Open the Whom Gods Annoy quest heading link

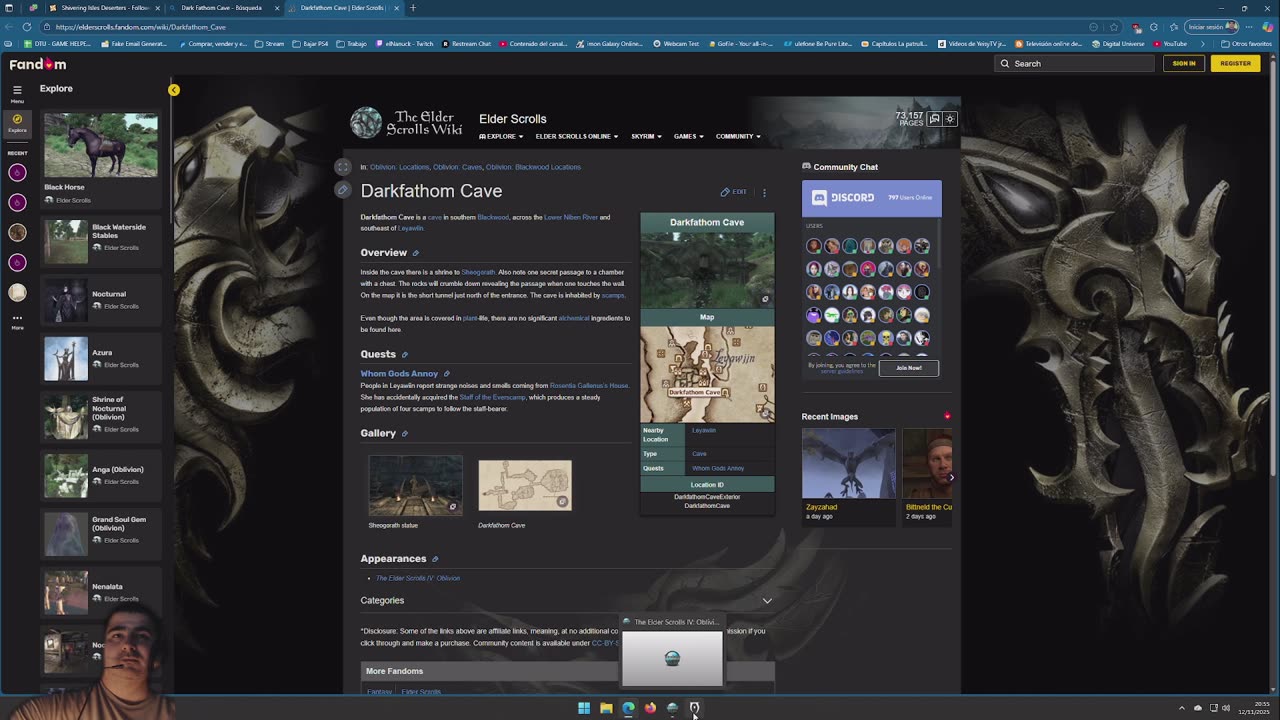(399, 374)
